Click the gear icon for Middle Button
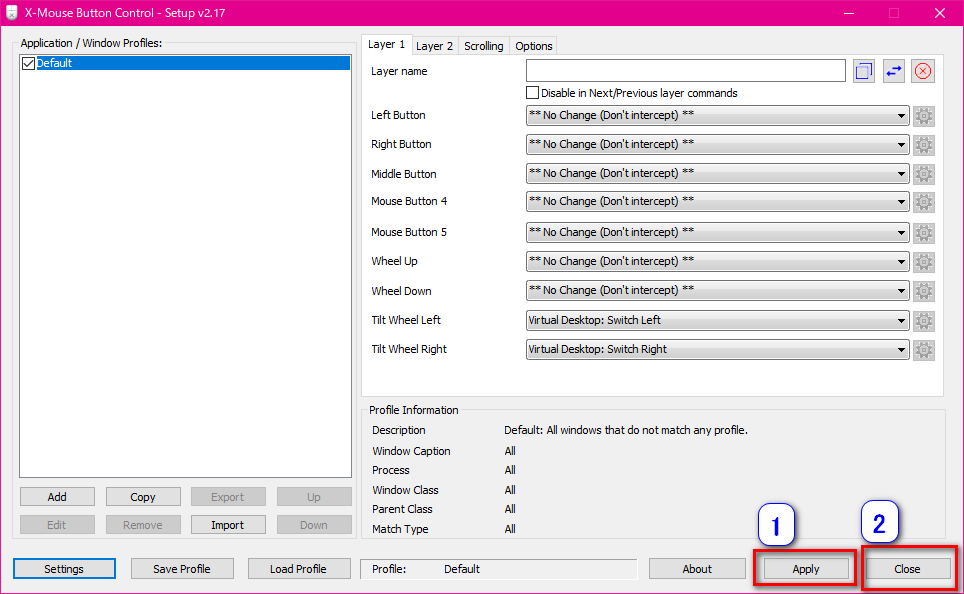 (924, 174)
